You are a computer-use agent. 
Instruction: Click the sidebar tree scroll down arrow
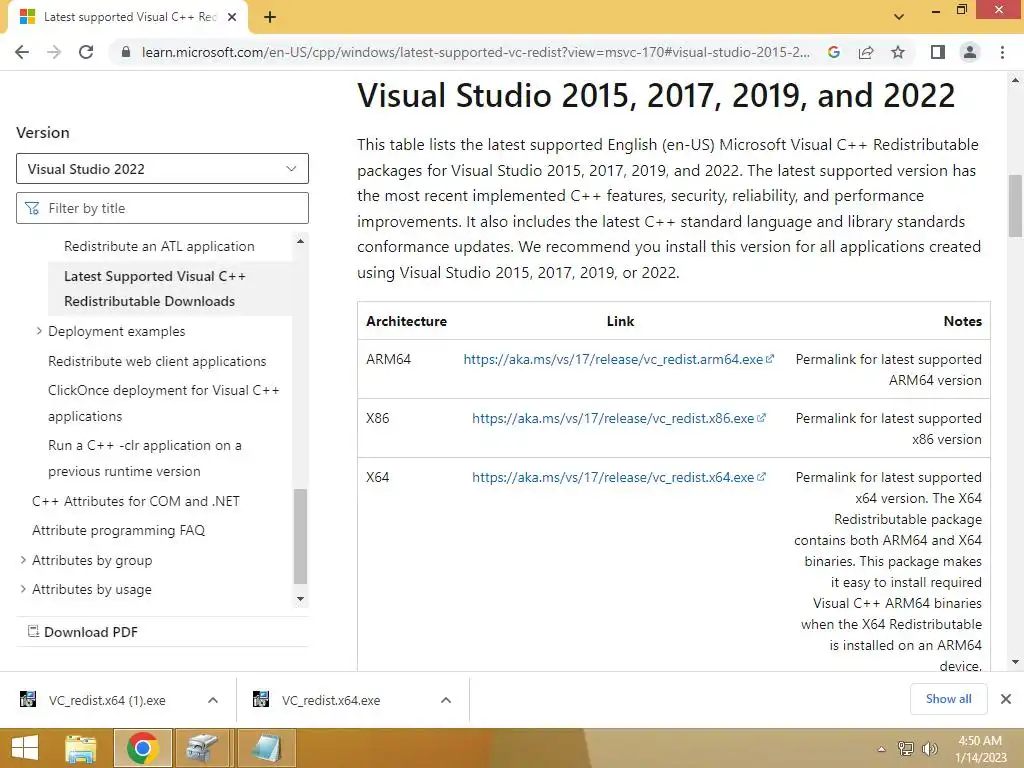tap(300, 599)
